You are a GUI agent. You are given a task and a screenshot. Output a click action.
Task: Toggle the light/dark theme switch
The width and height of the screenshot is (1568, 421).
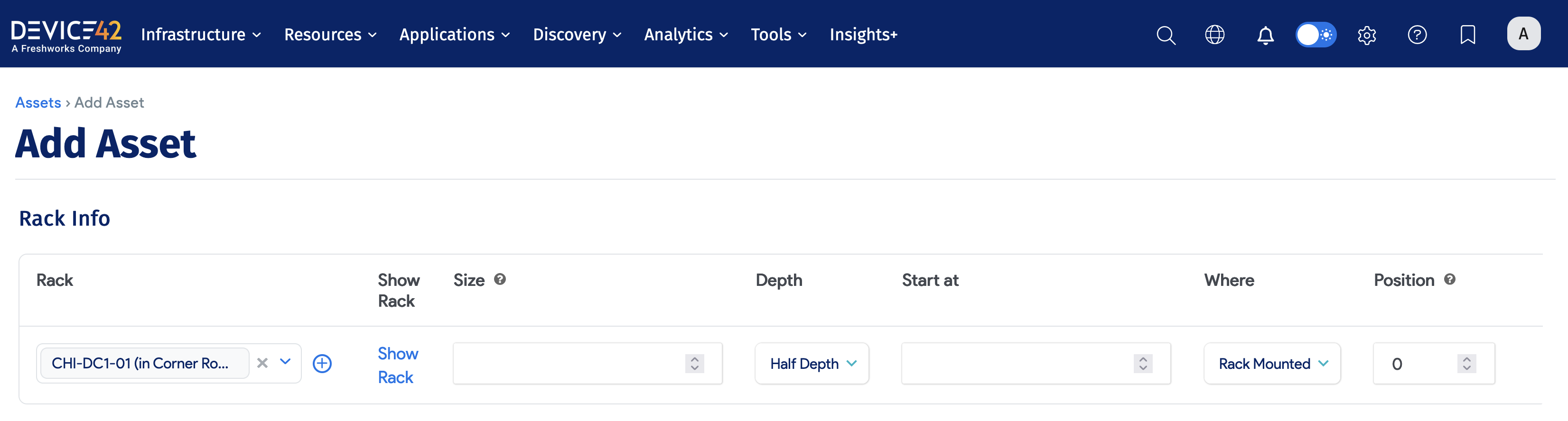1316,35
